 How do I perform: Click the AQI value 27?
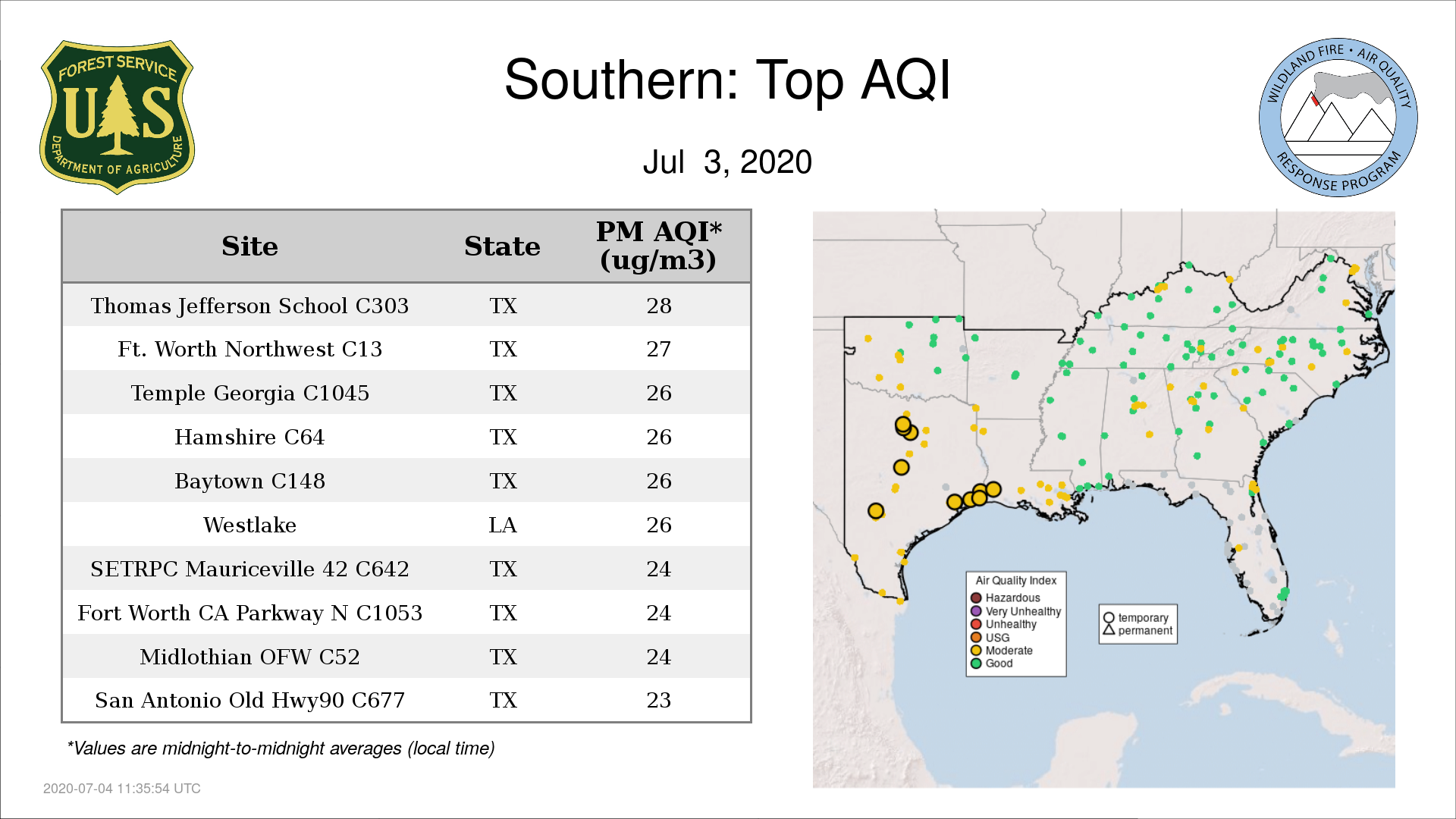[659, 350]
